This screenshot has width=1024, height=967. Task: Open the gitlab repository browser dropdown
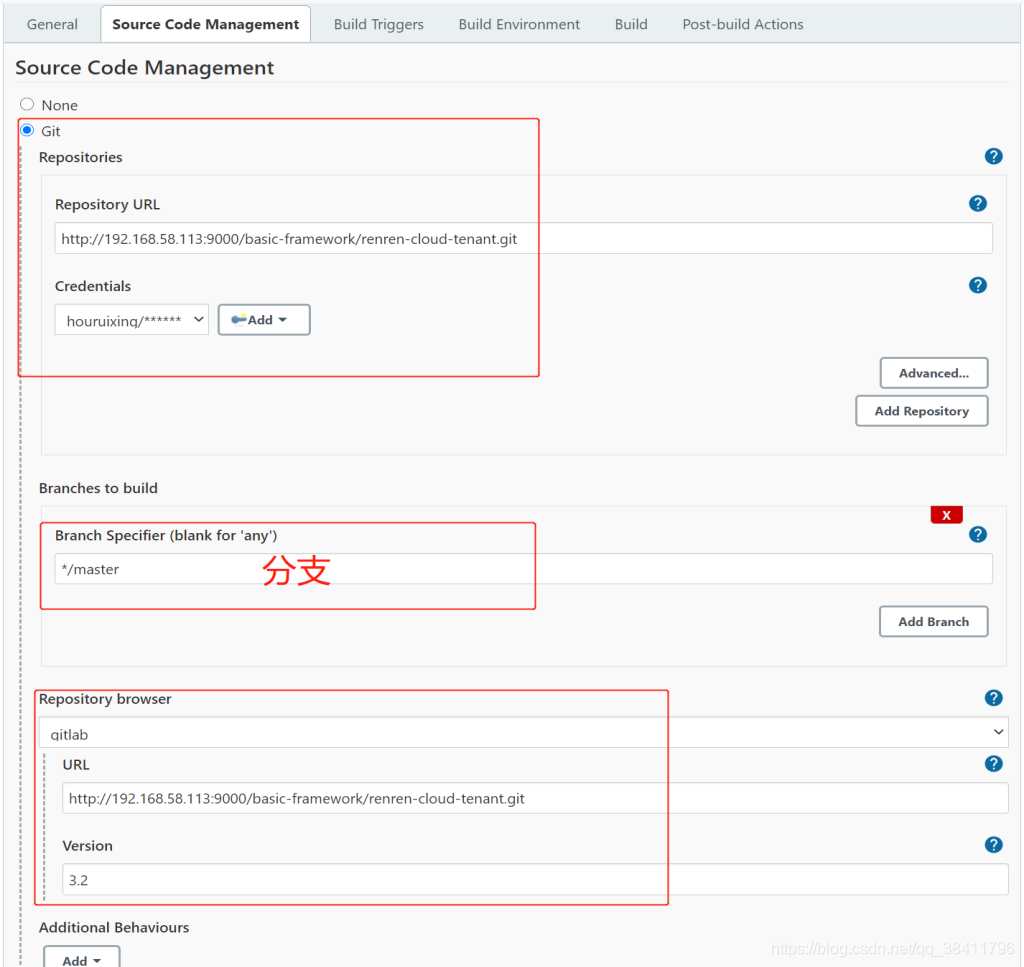coord(523,734)
